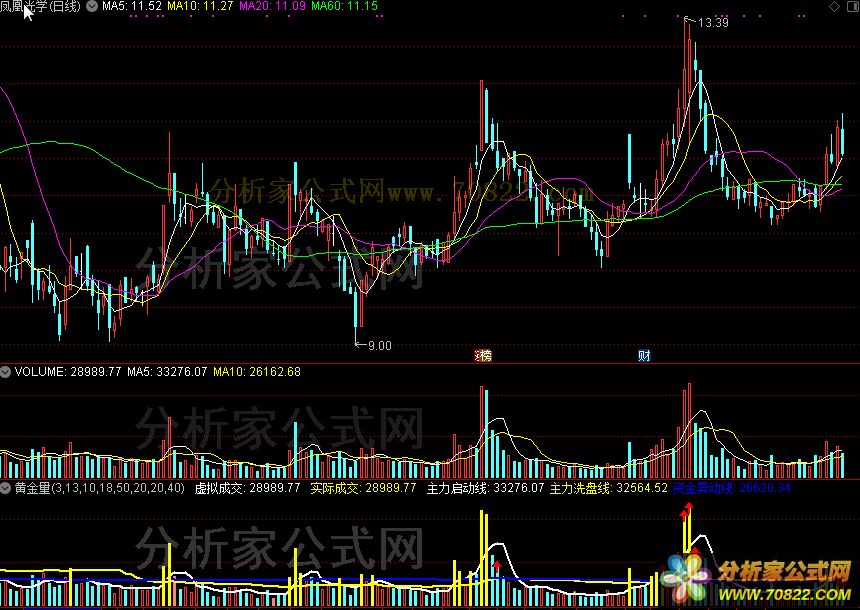This screenshot has height=610, width=860.
Task: Click the 9.00 low price label
Action: 380,346
